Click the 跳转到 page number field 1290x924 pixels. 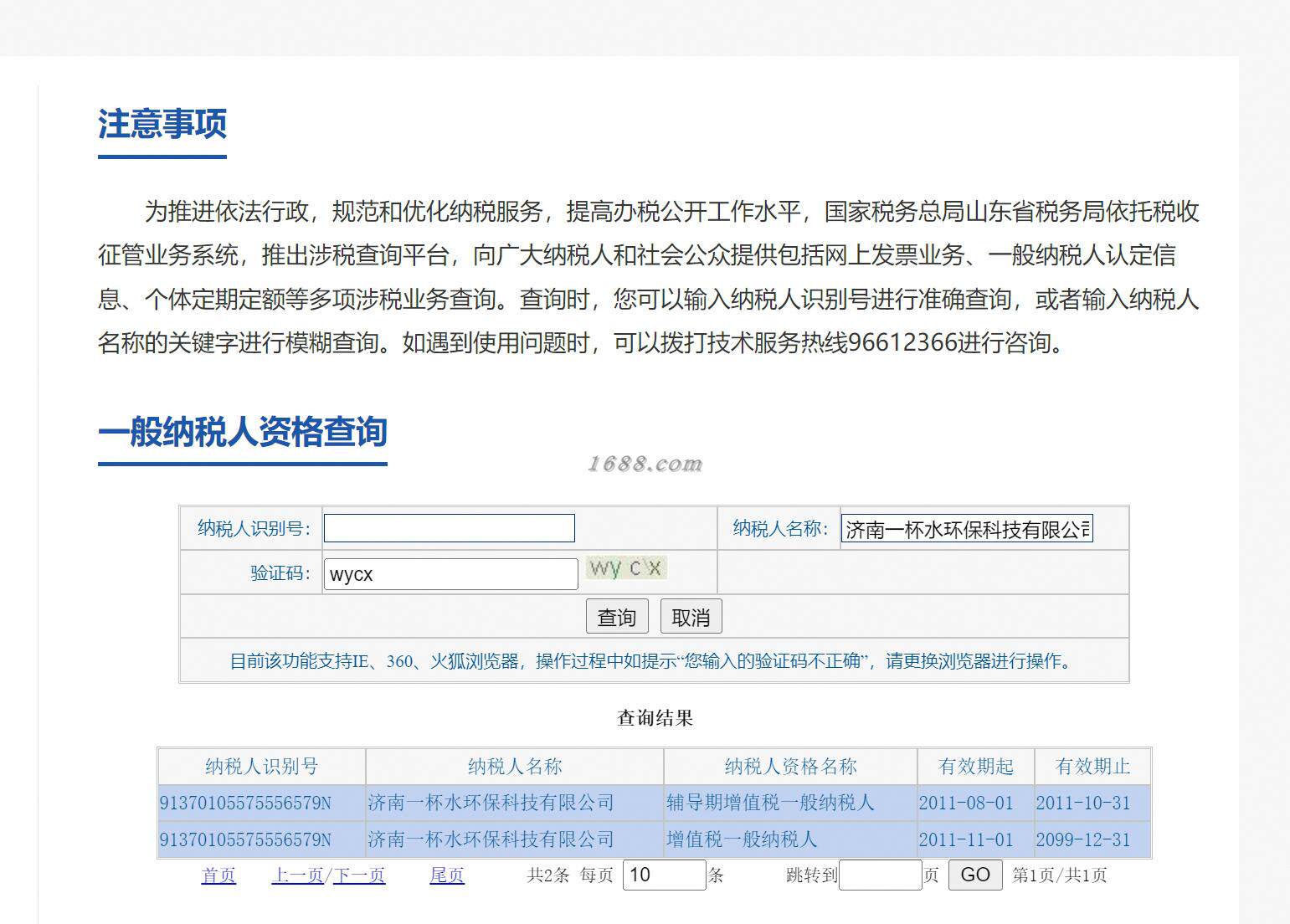pyautogui.click(x=881, y=875)
